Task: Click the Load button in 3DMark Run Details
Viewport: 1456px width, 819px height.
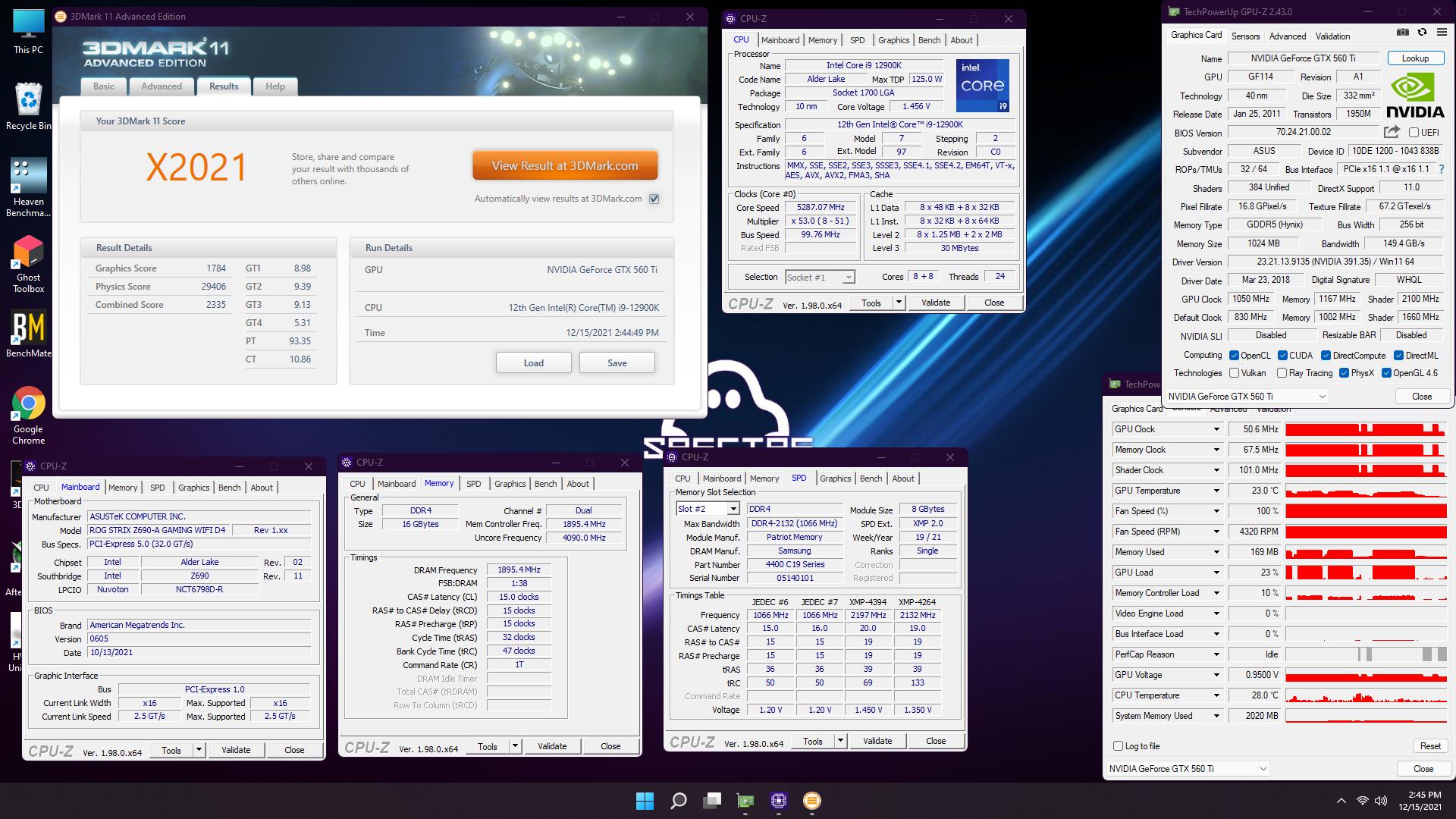Action: click(x=534, y=362)
